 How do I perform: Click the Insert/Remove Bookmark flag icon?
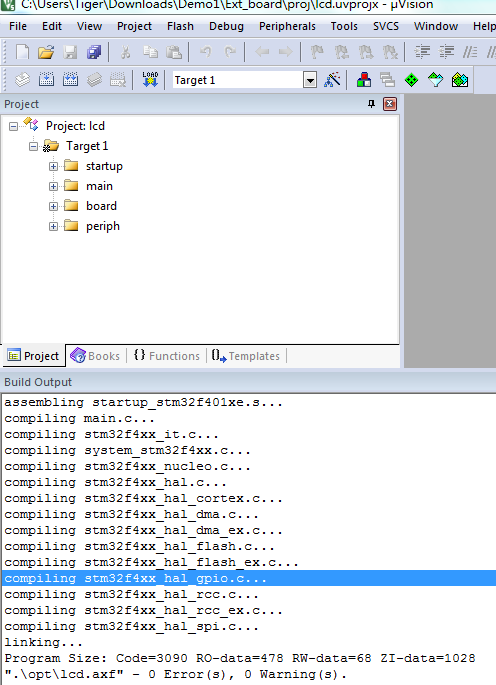pos(317,52)
